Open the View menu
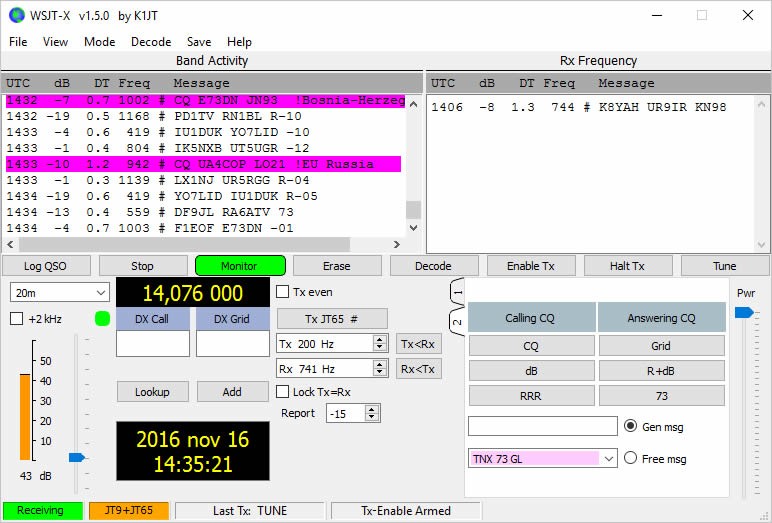 [55, 42]
